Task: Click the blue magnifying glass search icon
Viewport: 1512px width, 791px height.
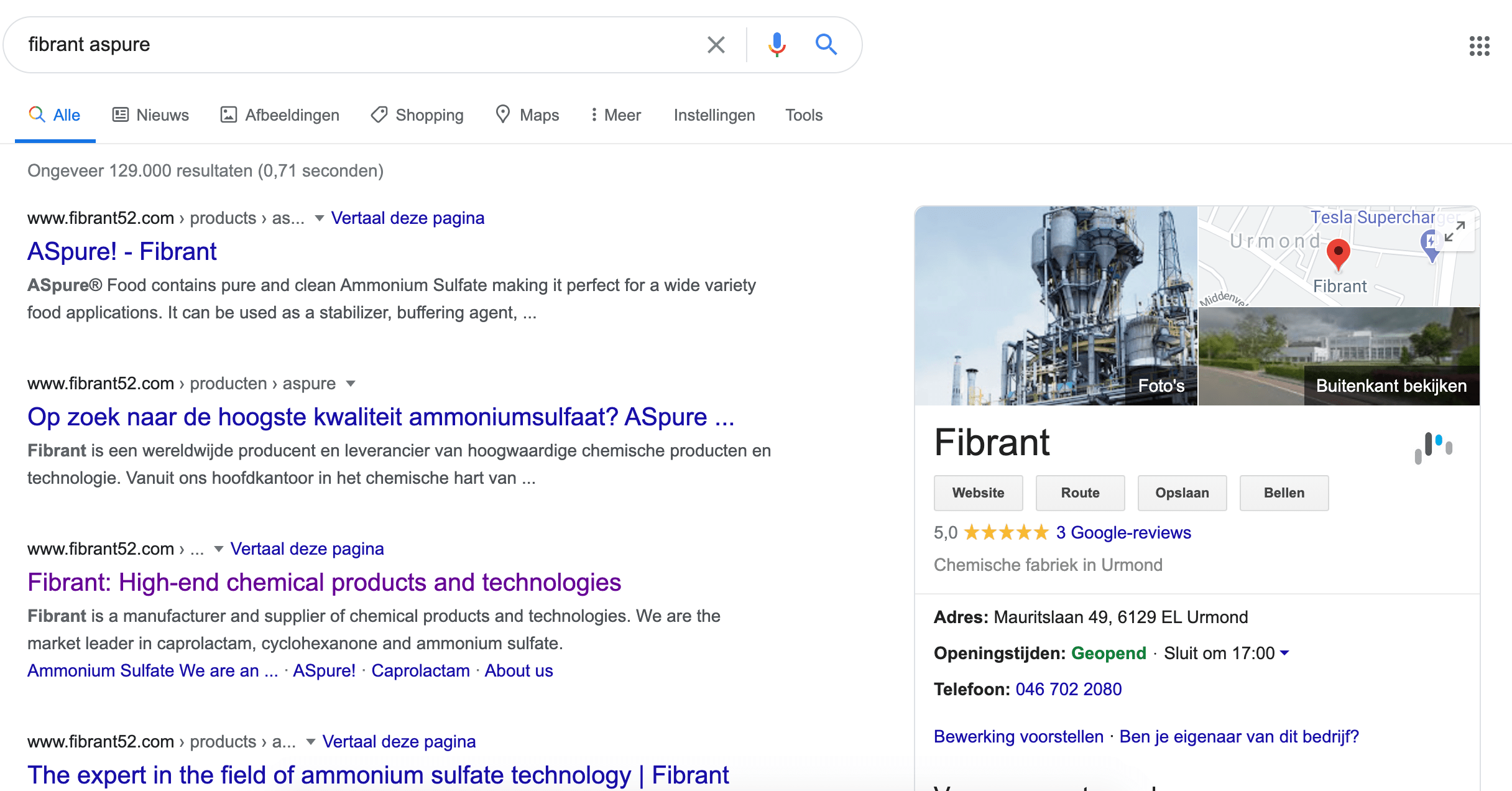Action: coord(826,45)
